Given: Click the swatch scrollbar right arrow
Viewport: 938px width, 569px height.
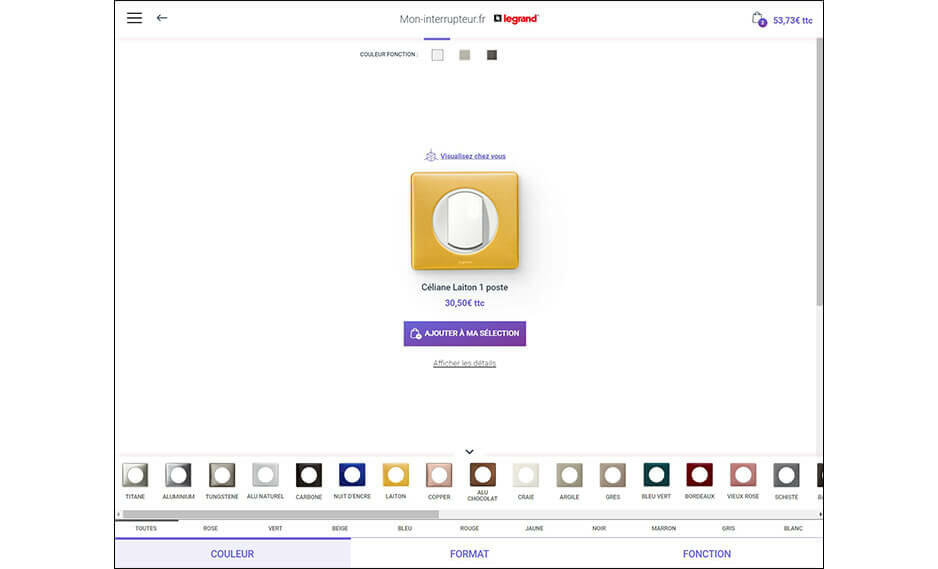Looking at the screenshot, I should pos(820,514).
